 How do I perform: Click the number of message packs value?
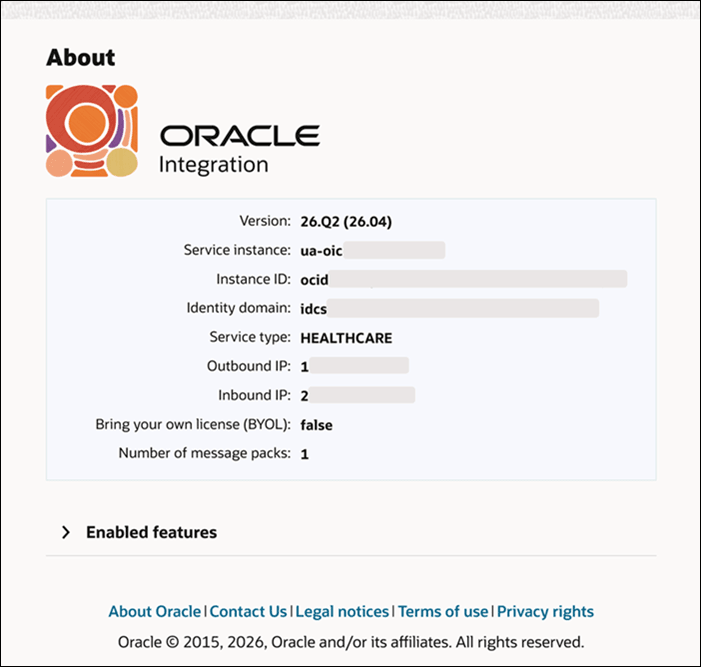pos(304,454)
